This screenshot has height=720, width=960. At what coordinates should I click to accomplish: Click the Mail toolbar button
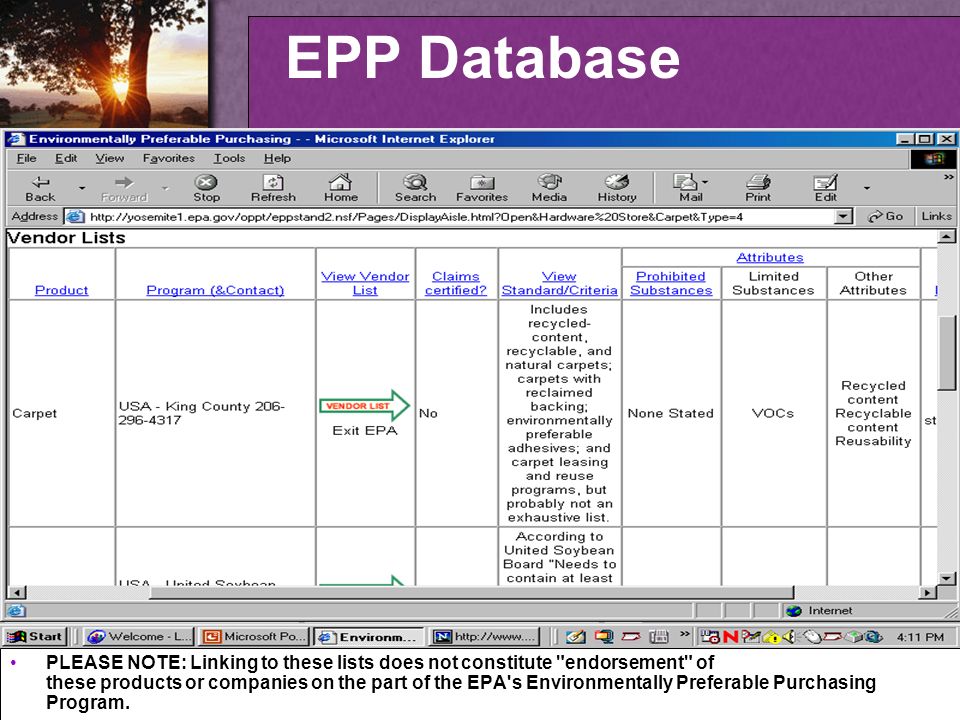pyautogui.click(x=689, y=189)
